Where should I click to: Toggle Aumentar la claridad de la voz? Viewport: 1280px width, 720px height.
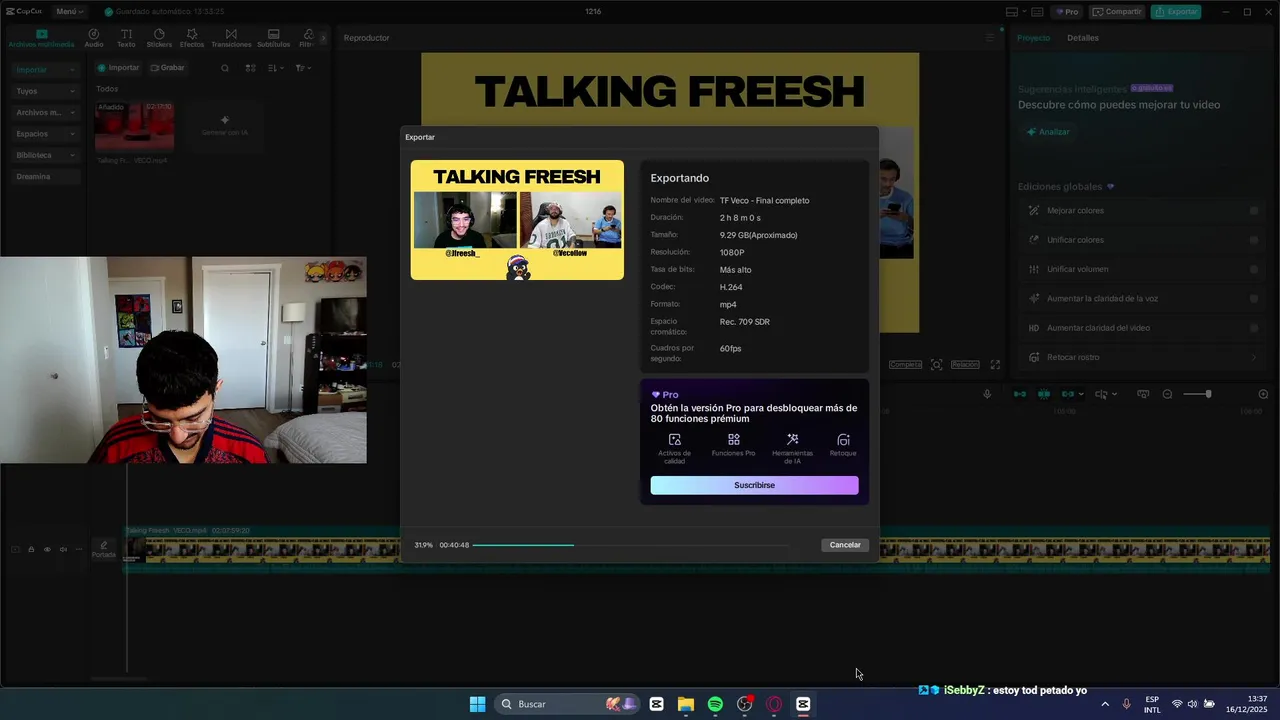(1254, 299)
